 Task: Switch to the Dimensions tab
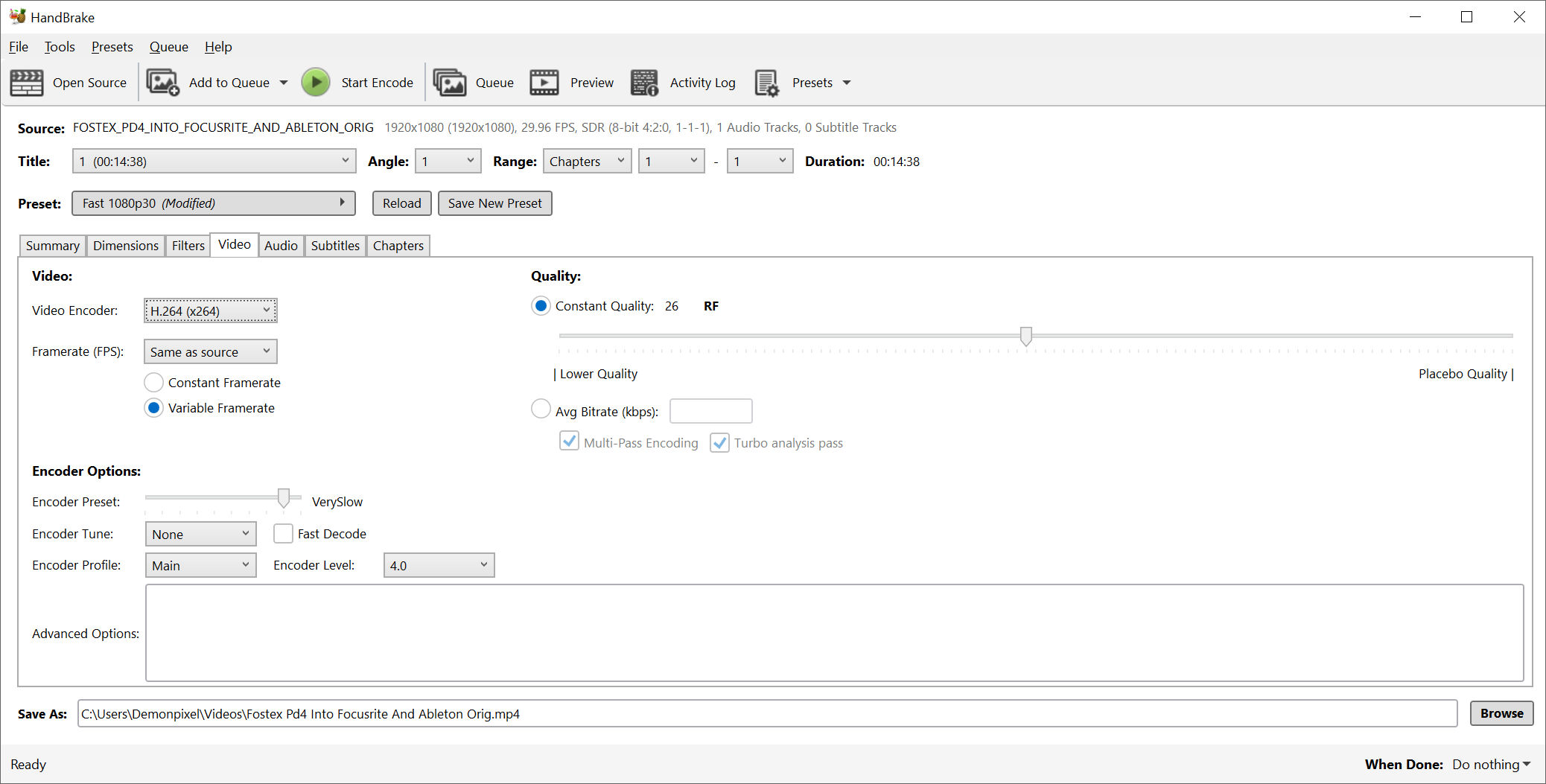126,246
